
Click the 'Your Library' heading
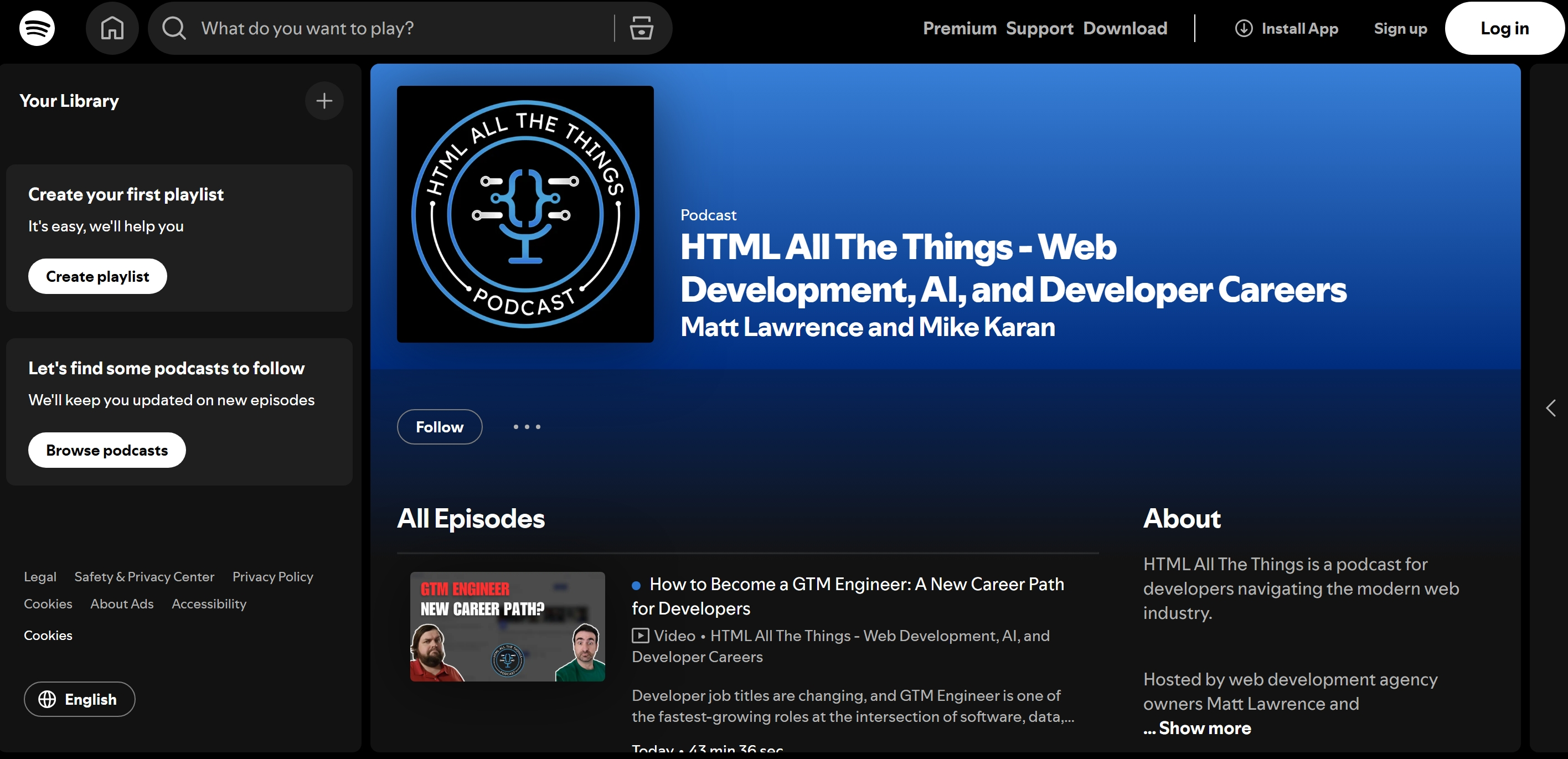point(69,100)
